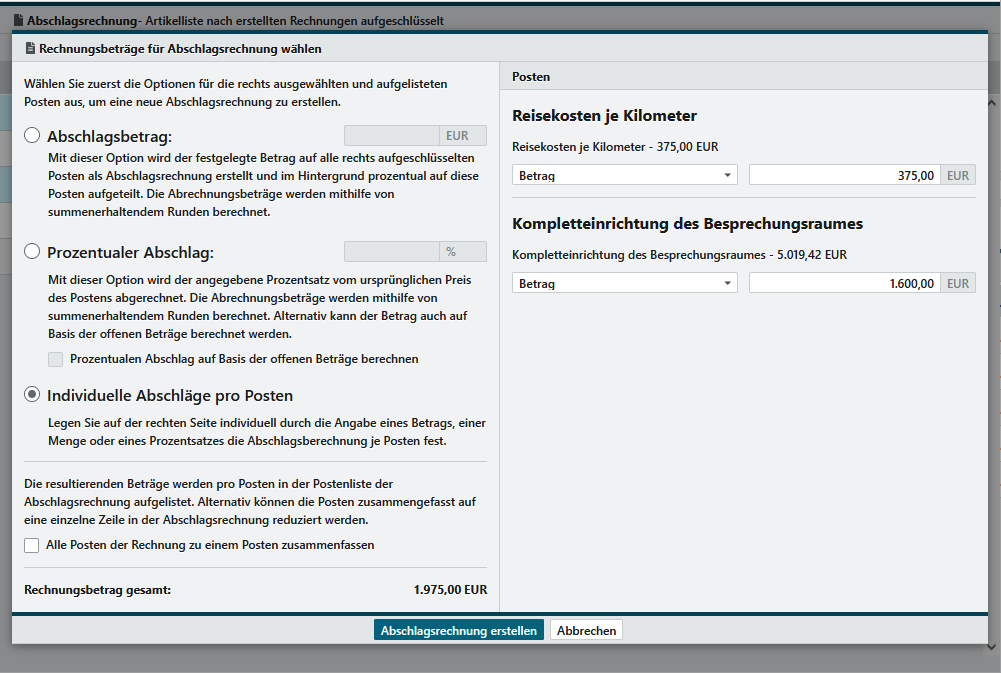Viewport: 1001px width, 673px height.
Task: Focus the 1.600,00 amount input
Action: click(x=845, y=283)
